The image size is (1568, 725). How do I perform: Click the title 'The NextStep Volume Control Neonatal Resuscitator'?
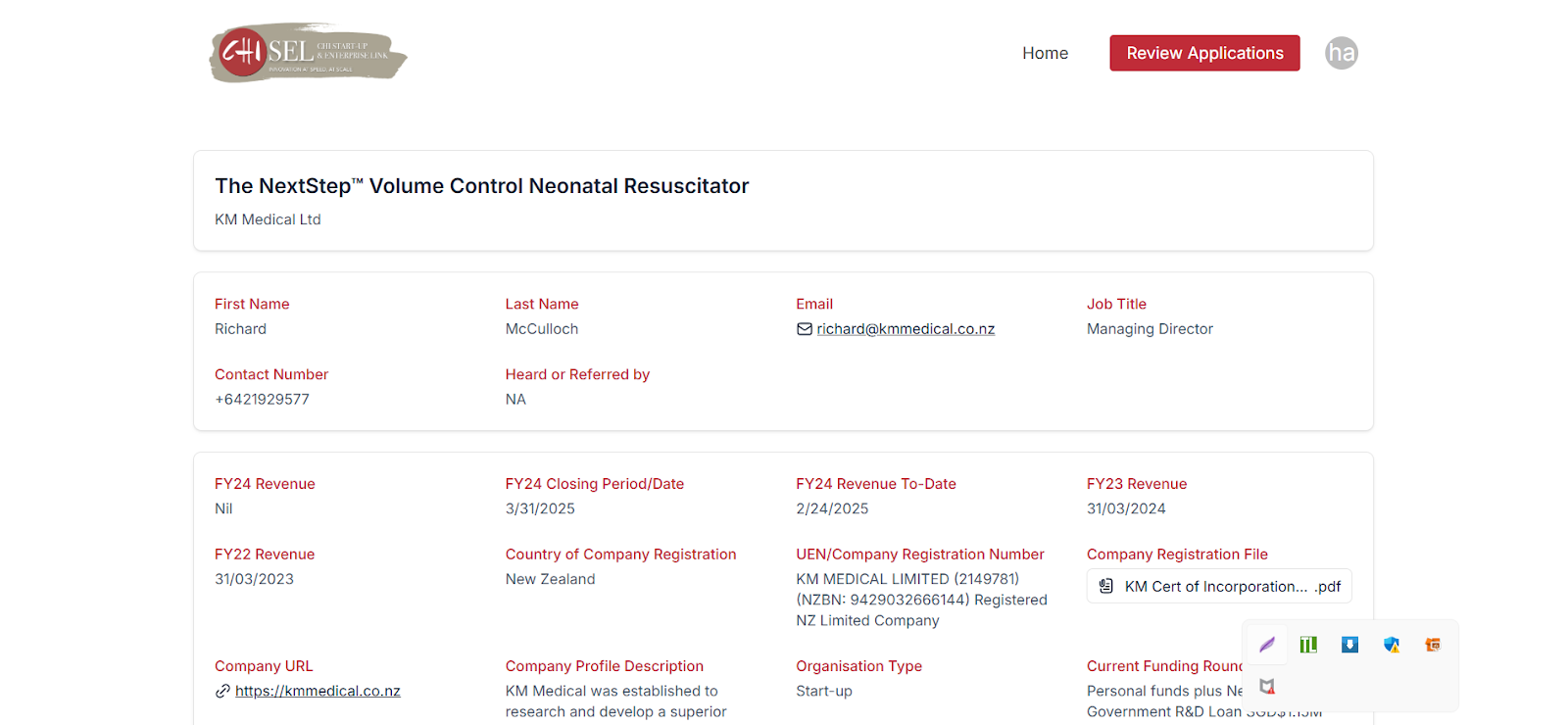(x=482, y=186)
